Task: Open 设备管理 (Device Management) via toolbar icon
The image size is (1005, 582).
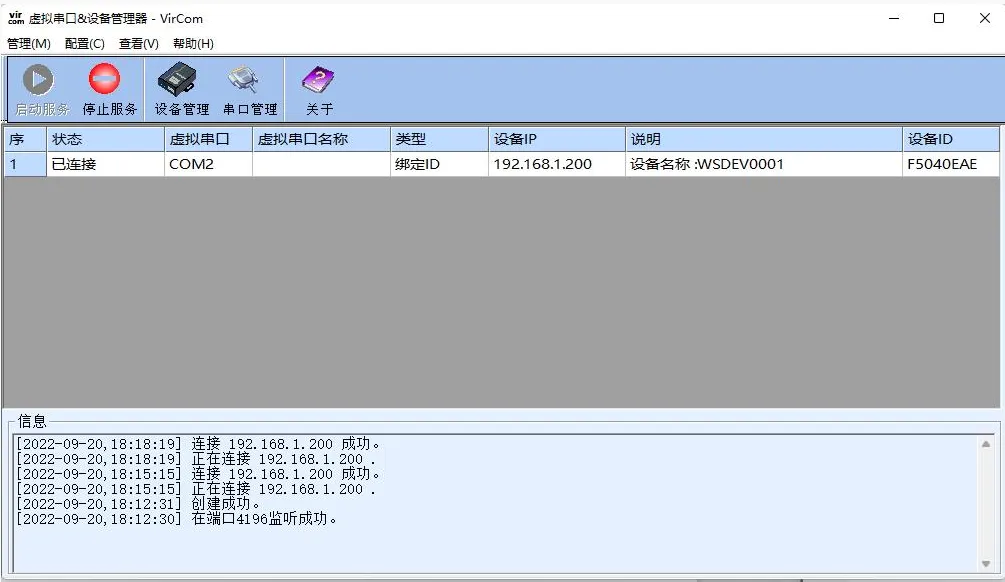Action: click(x=179, y=87)
